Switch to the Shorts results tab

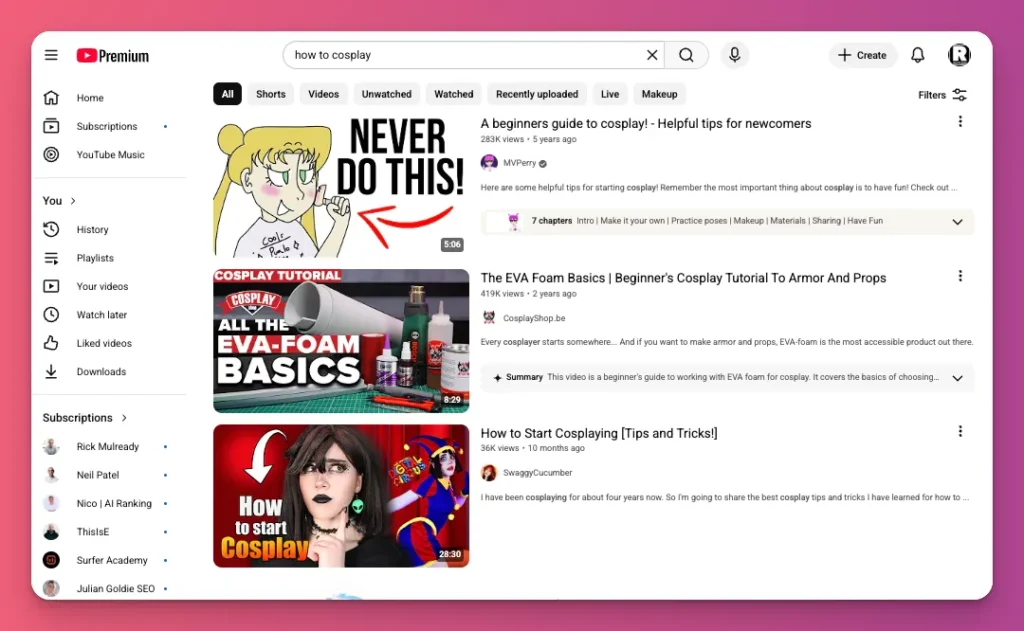270,93
